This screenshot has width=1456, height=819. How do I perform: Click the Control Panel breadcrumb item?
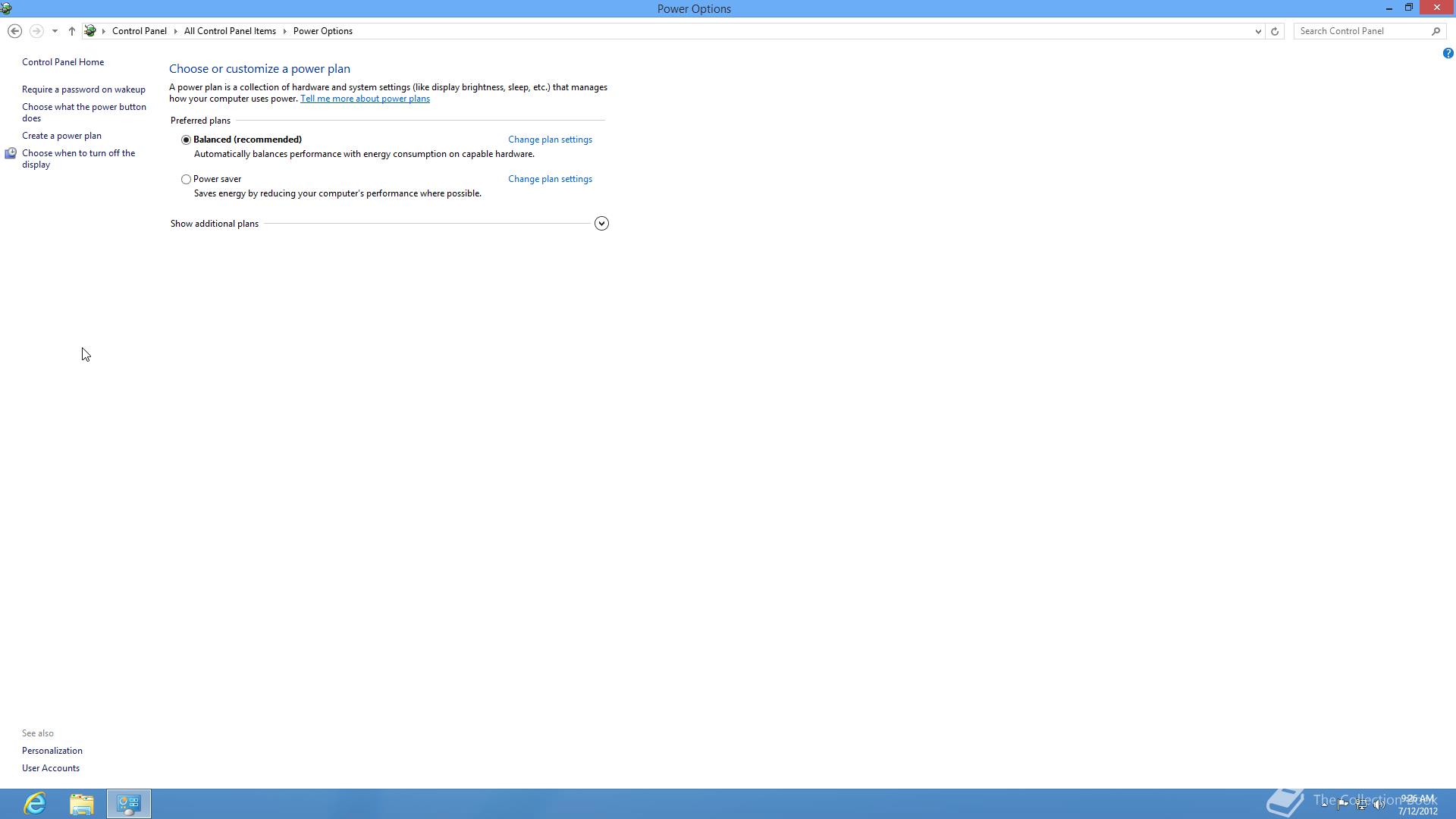(x=139, y=31)
